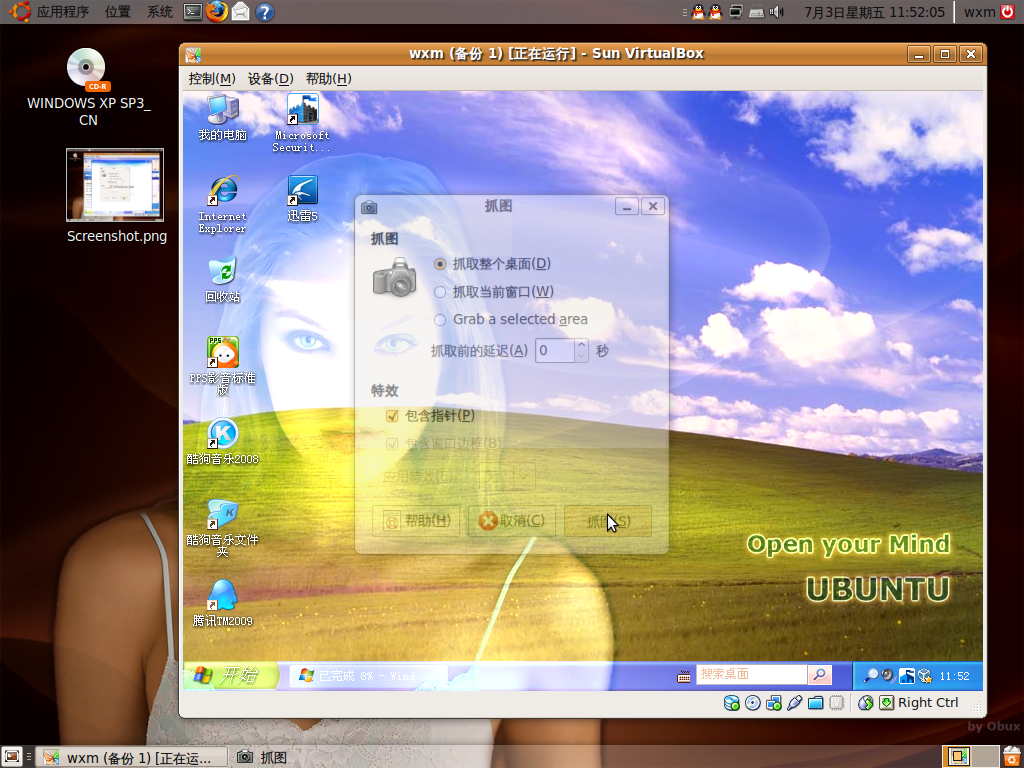Image resolution: width=1024 pixels, height=768 pixels.
Task: Select the Grab a selected area radio button
Action: pyautogui.click(x=440, y=319)
